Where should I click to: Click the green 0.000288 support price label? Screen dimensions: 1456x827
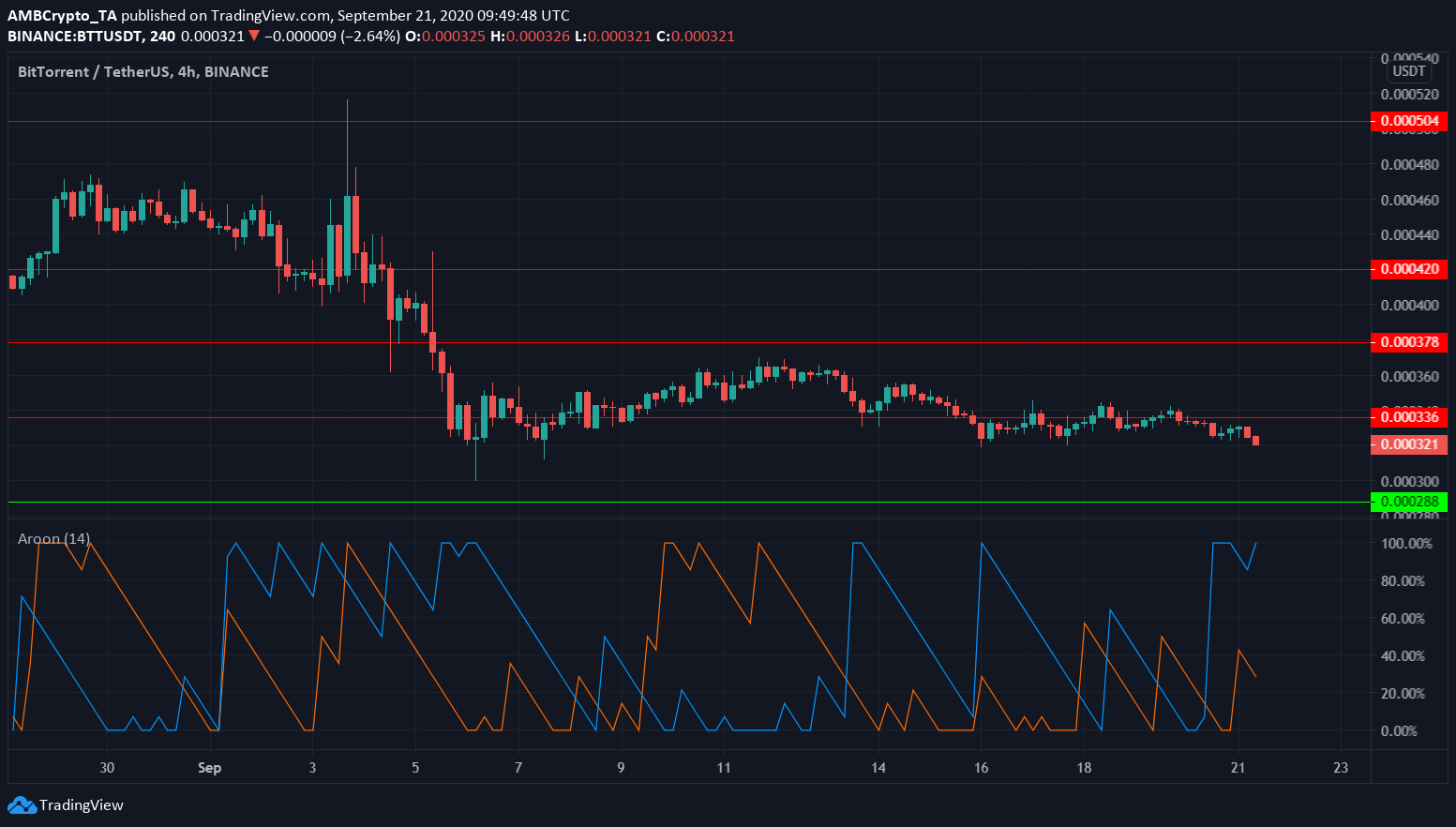tap(1409, 502)
